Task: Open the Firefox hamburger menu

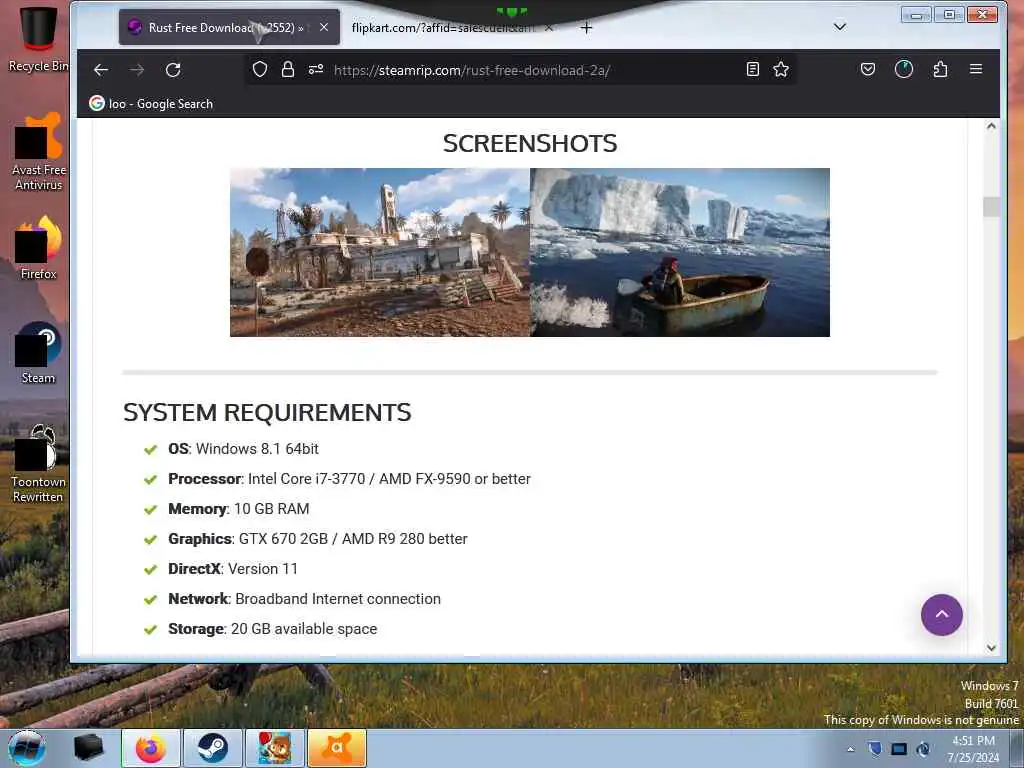Action: point(976,69)
